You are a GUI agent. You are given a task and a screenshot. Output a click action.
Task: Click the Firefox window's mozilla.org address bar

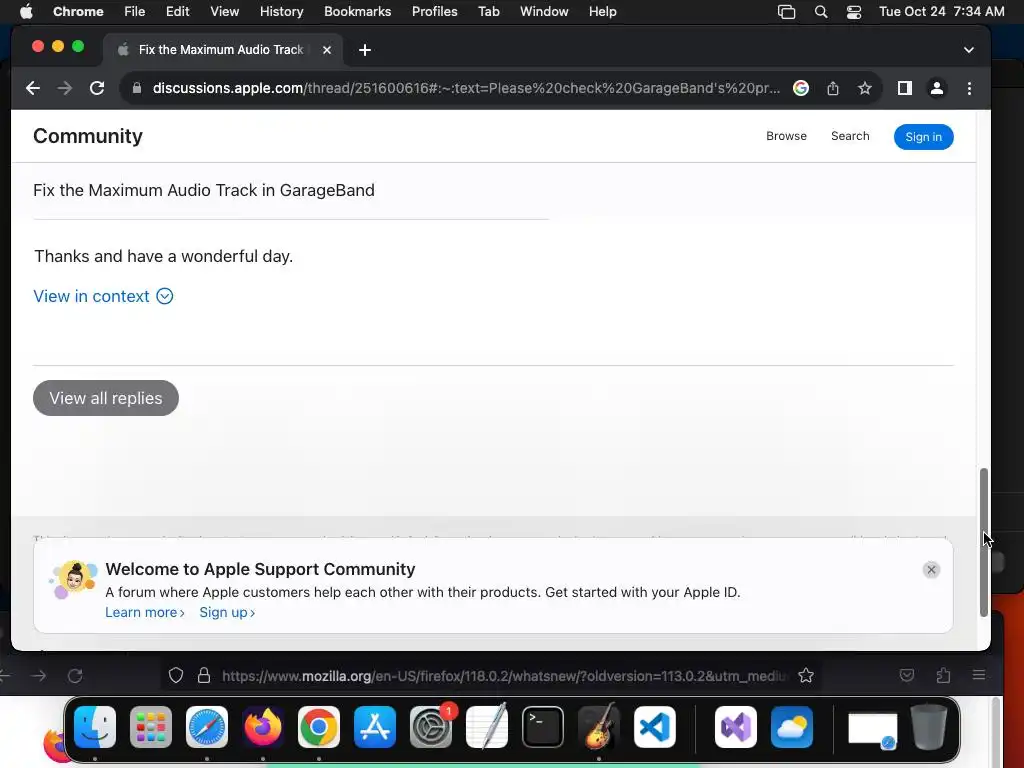pyautogui.click(x=504, y=676)
